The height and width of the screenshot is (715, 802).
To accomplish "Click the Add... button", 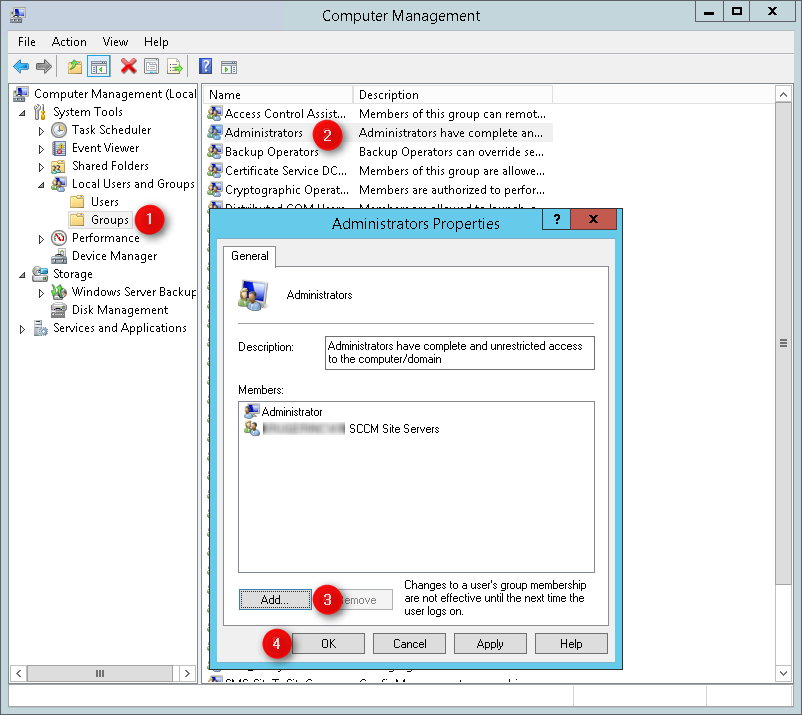I will [275, 599].
